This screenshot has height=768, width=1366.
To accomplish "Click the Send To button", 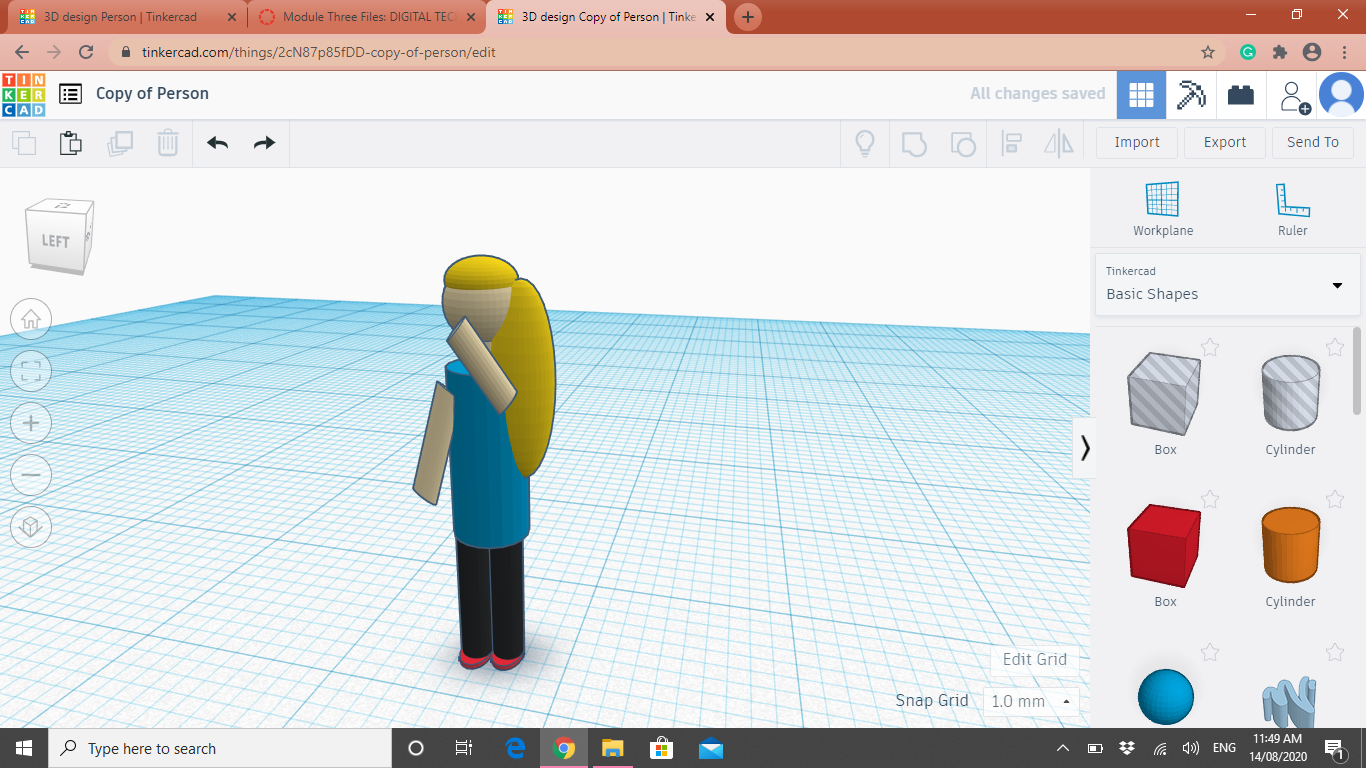I will [x=1313, y=142].
